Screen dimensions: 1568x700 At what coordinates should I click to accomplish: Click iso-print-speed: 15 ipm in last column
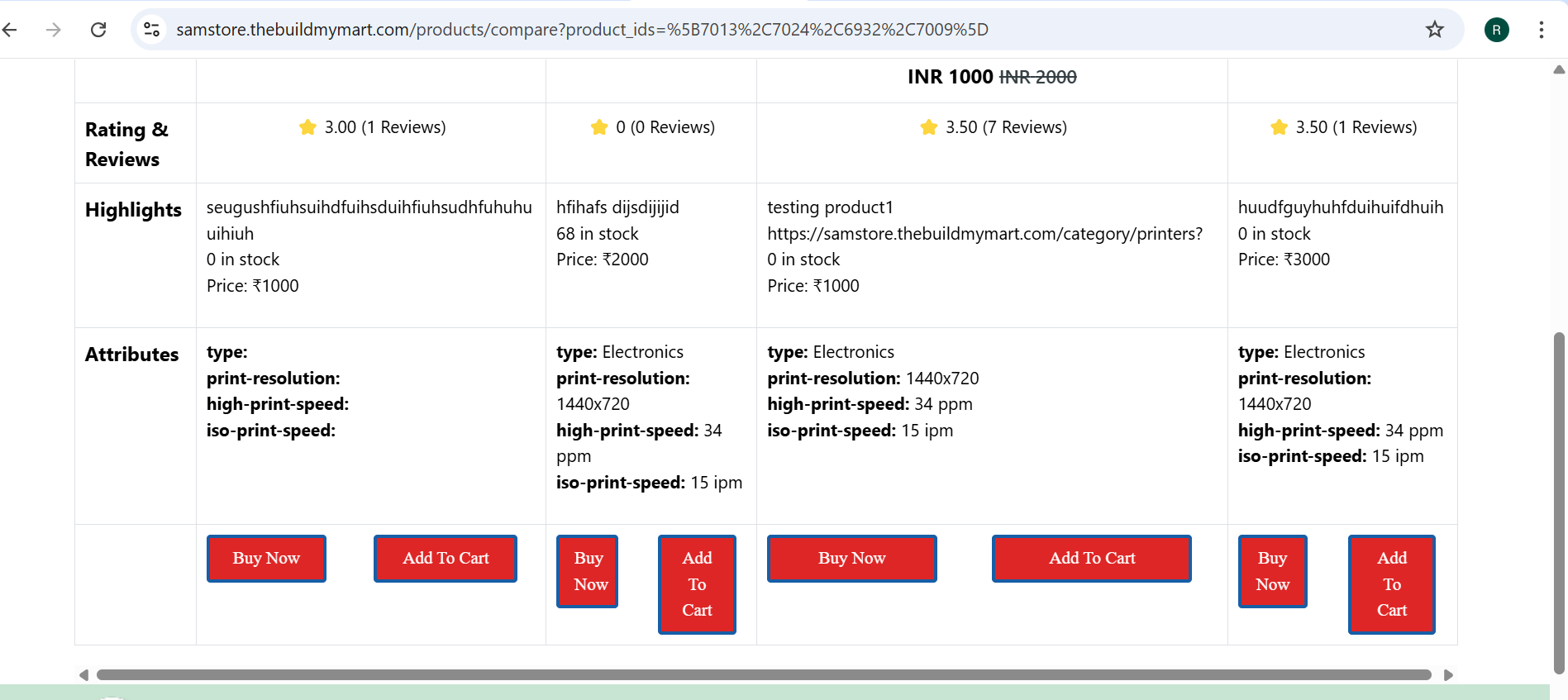pyautogui.click(x=1331, y=456)
